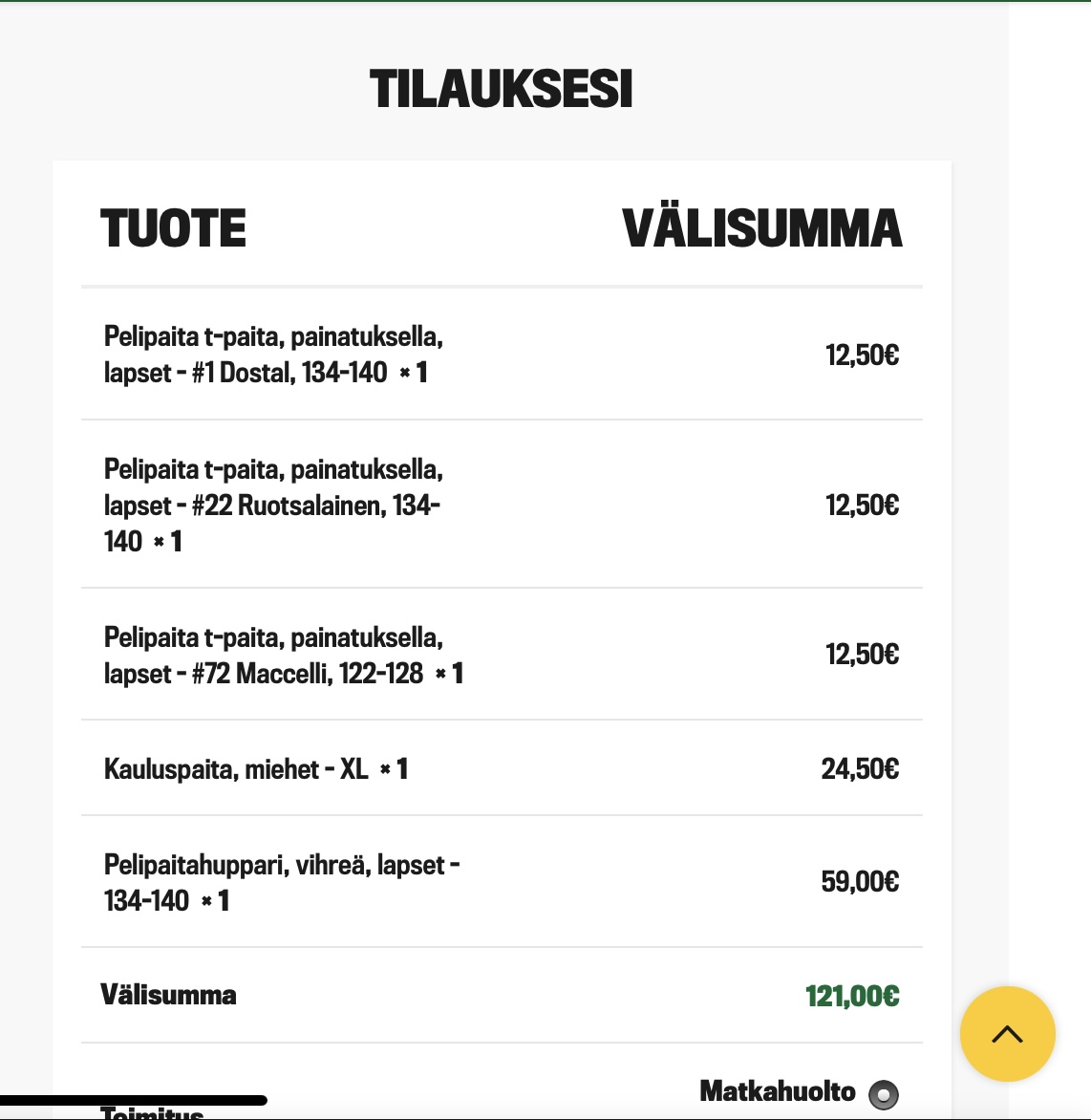Click the 12,50€ price of Dostal shirt

point(862,355)
